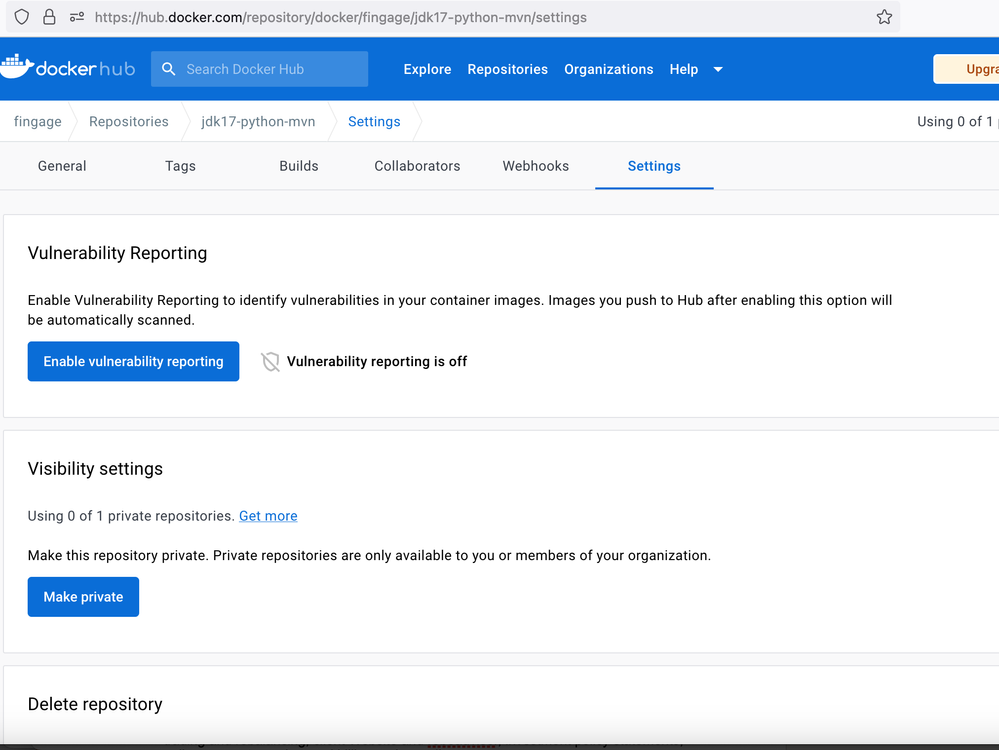Switch to the Builds tab

point(299,166)
